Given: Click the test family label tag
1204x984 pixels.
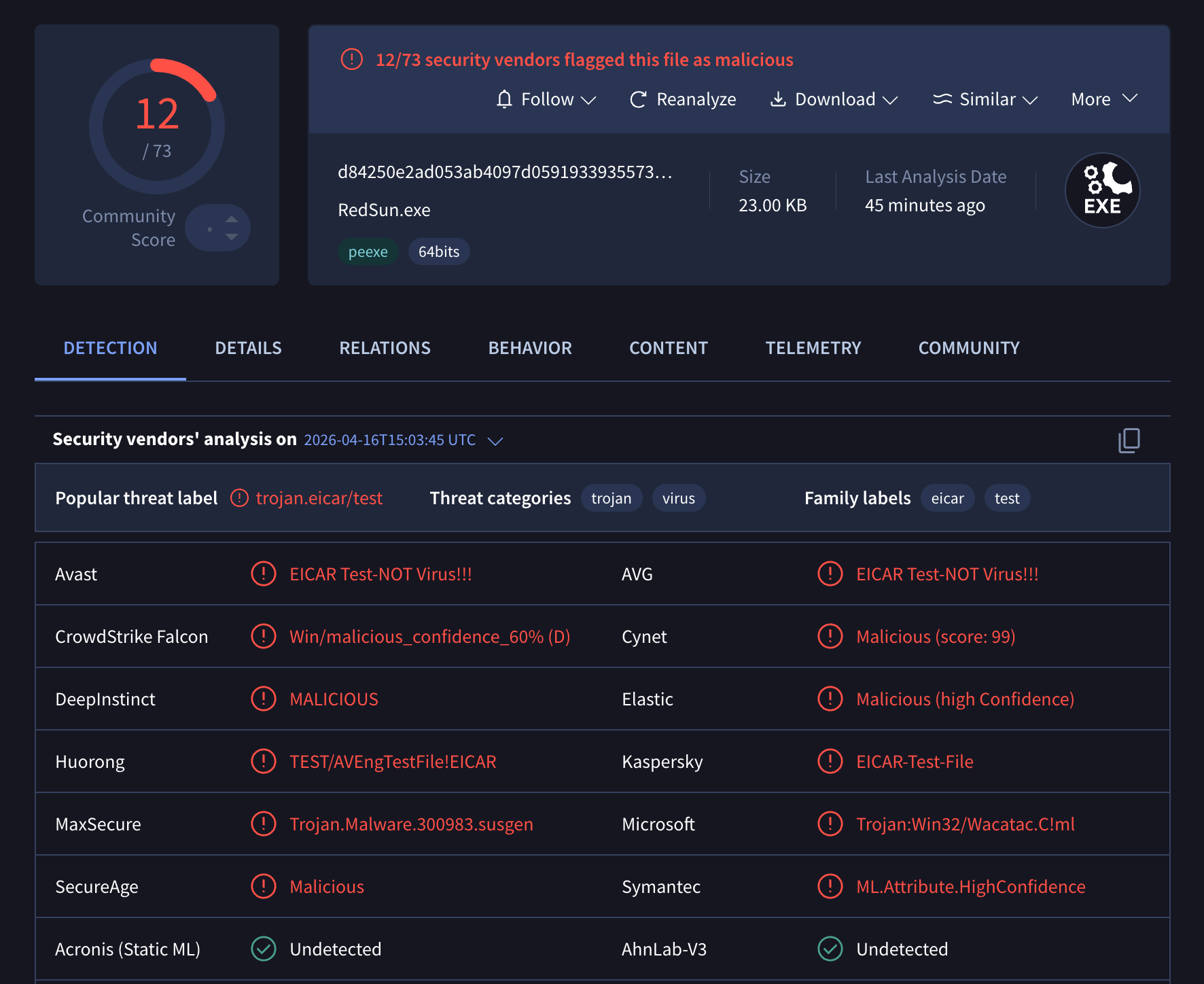Looking at the screenshot, I should (1007, 498).
